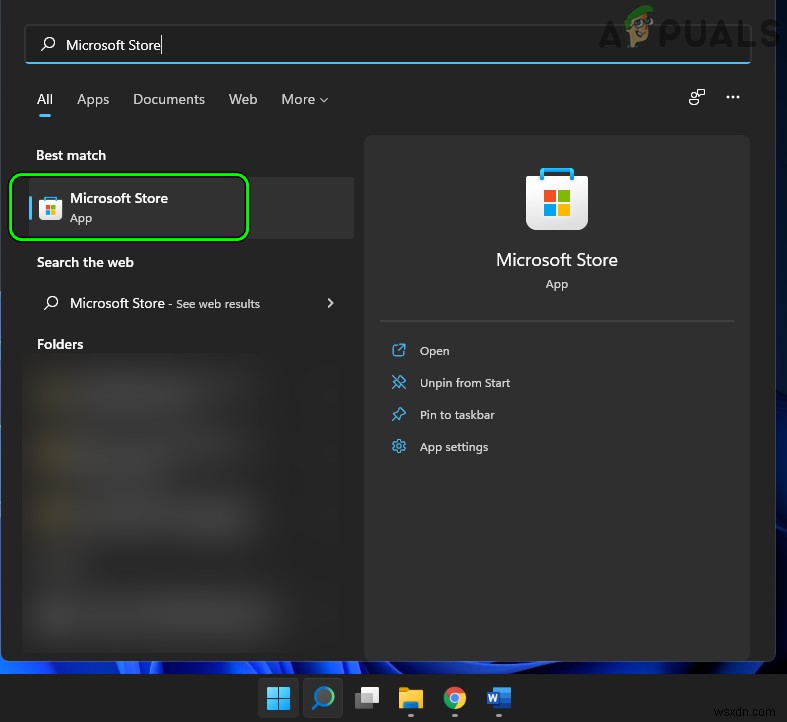The width and height of the screenshot is (787, 722).
Task: Open the three-dot options menu
Action: tap(733, 98)
